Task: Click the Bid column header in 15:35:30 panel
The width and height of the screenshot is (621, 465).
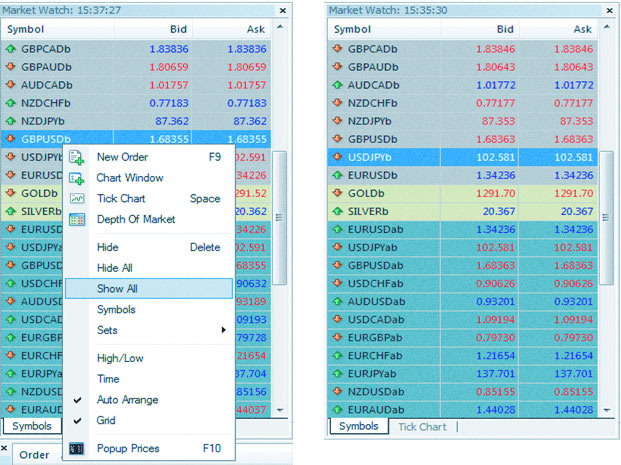Action: pyautogui.click(x=505, y=29)
